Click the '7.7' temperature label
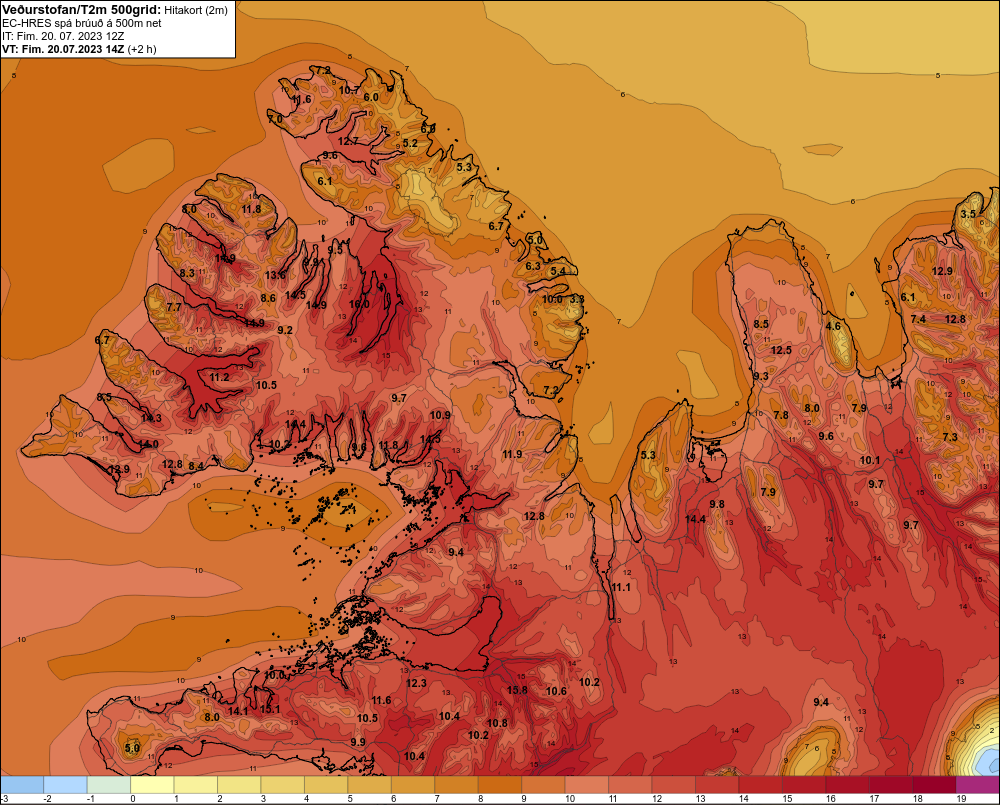 pos(173,307)
